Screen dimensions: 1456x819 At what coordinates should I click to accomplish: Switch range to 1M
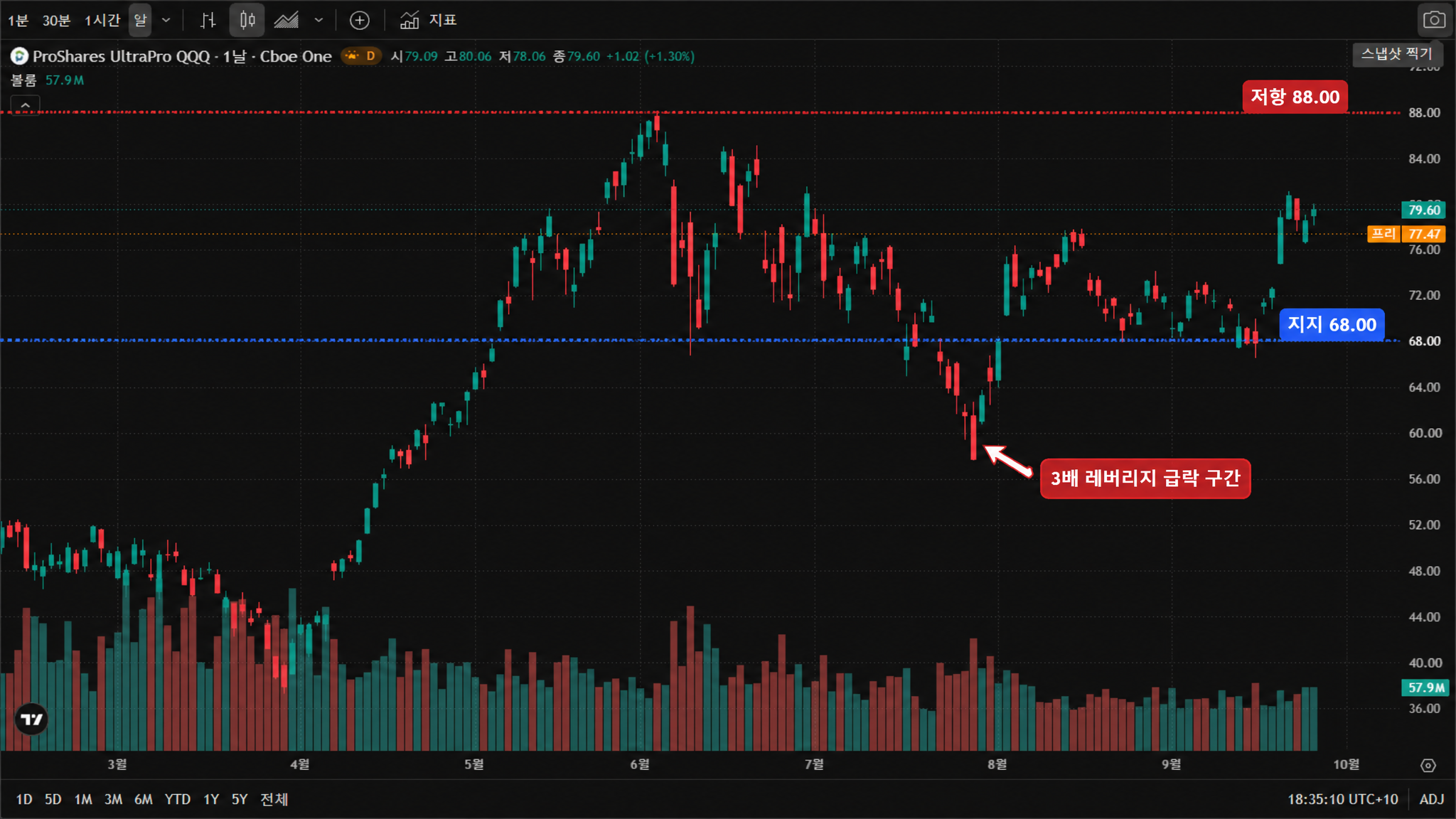coord(83,799)
